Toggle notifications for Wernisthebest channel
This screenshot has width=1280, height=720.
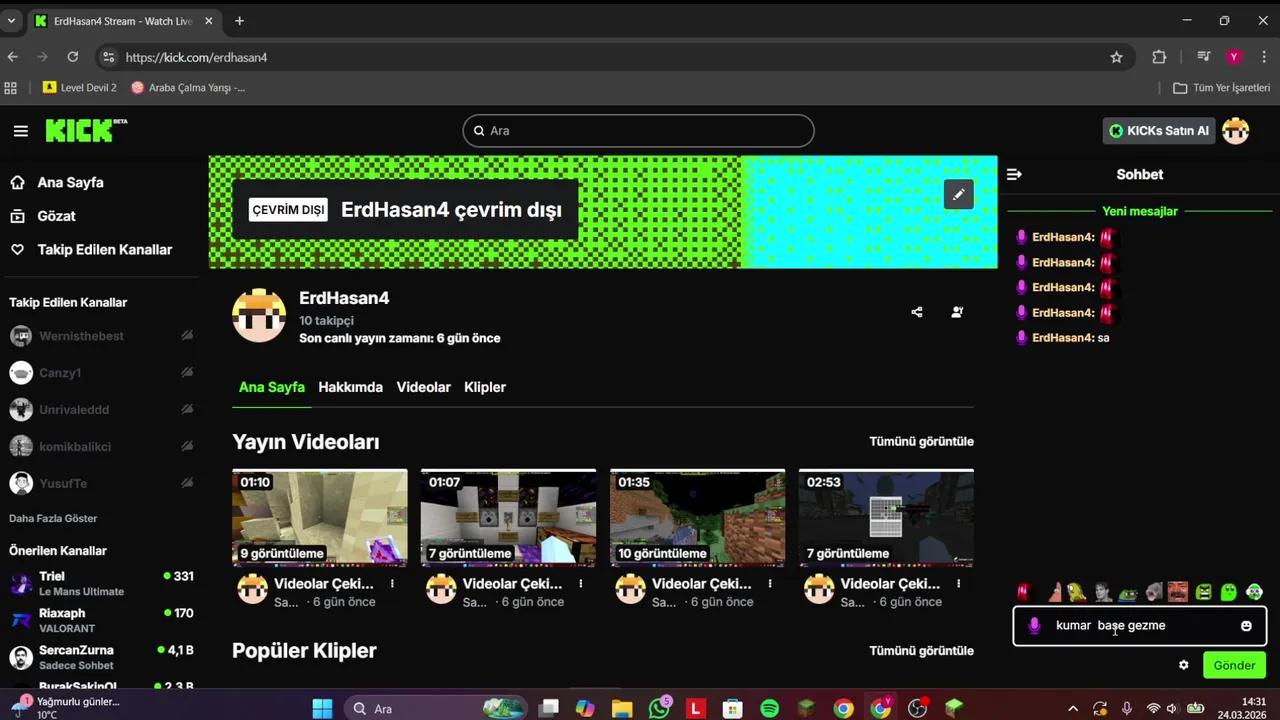coord(187,336)
